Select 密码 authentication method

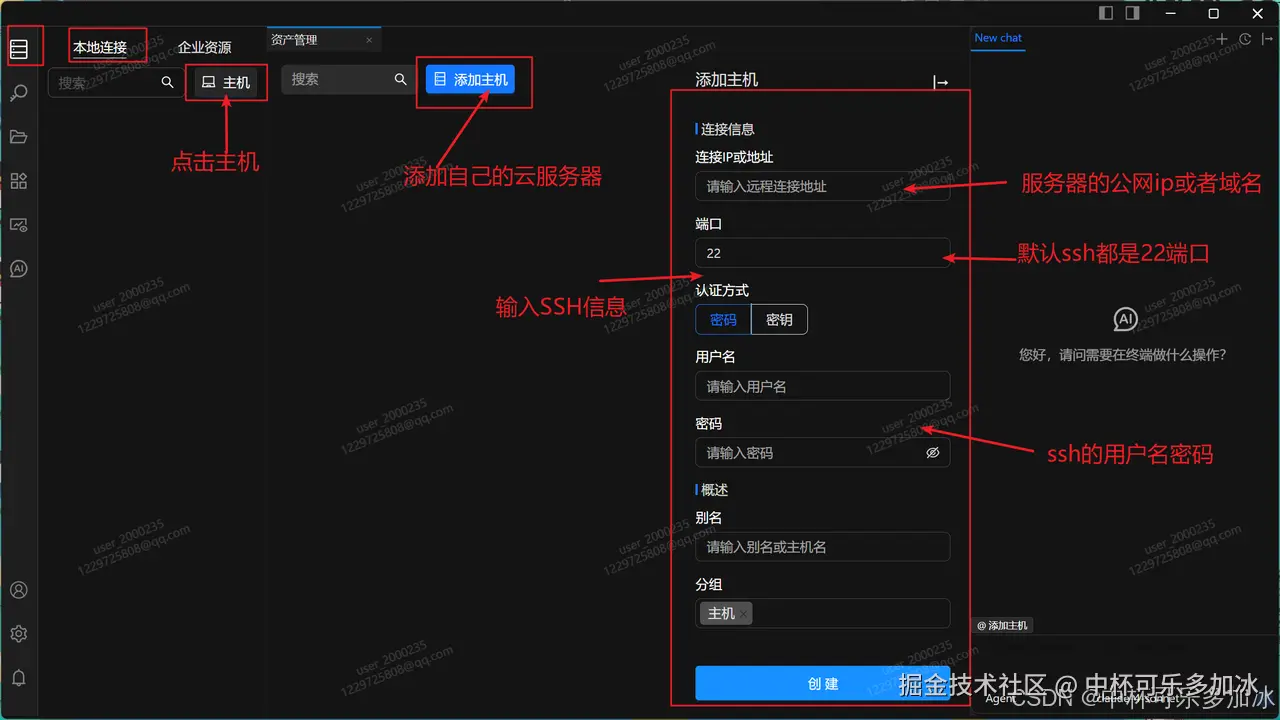coord(722,319)
